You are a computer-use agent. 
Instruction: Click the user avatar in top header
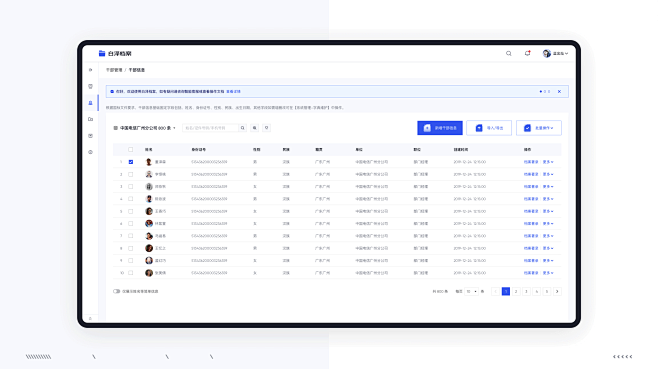pyautogui.click(x=546, y=53)
